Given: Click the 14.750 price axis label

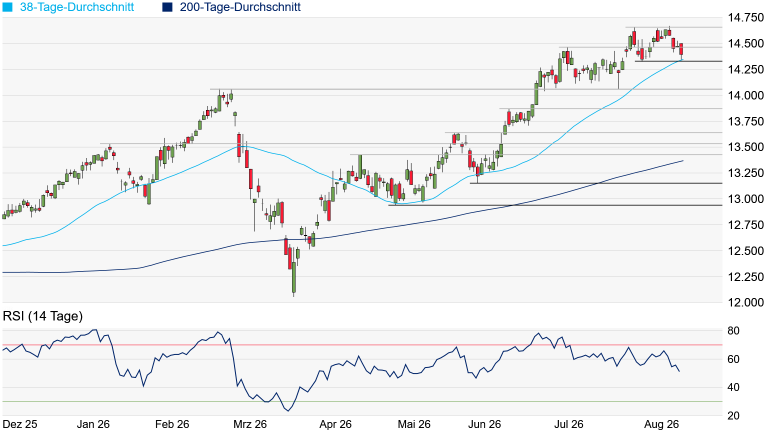Looking at the screenshot, I should coord(745,18).
